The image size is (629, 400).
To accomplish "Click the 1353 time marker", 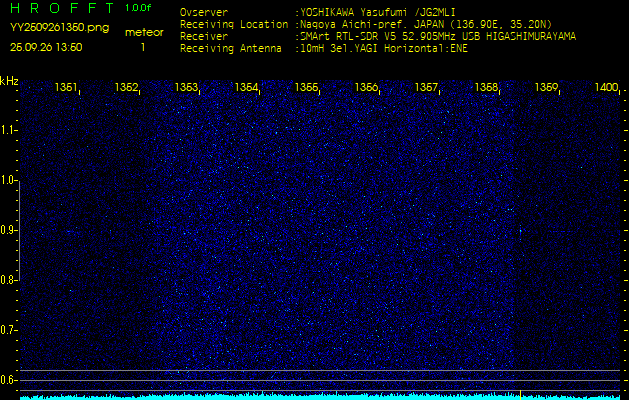I will coord(186,87).
